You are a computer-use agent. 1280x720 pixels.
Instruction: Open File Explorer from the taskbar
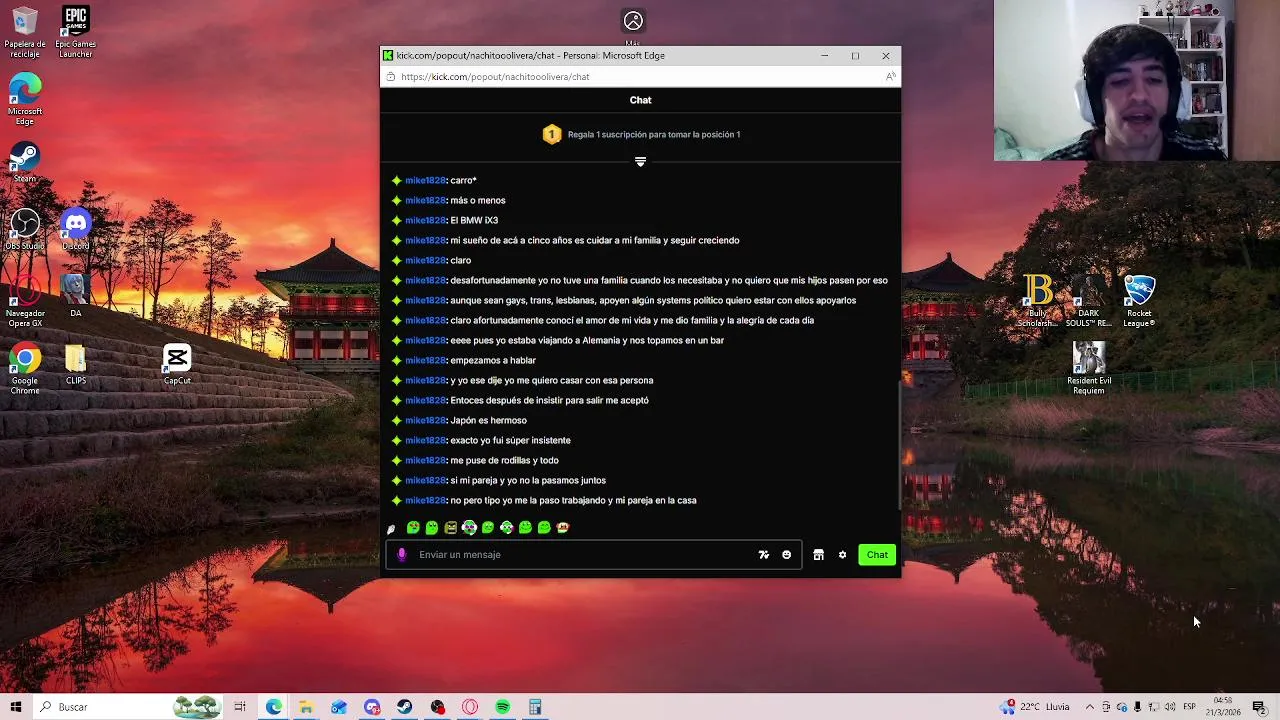click(x=306, y=707)
